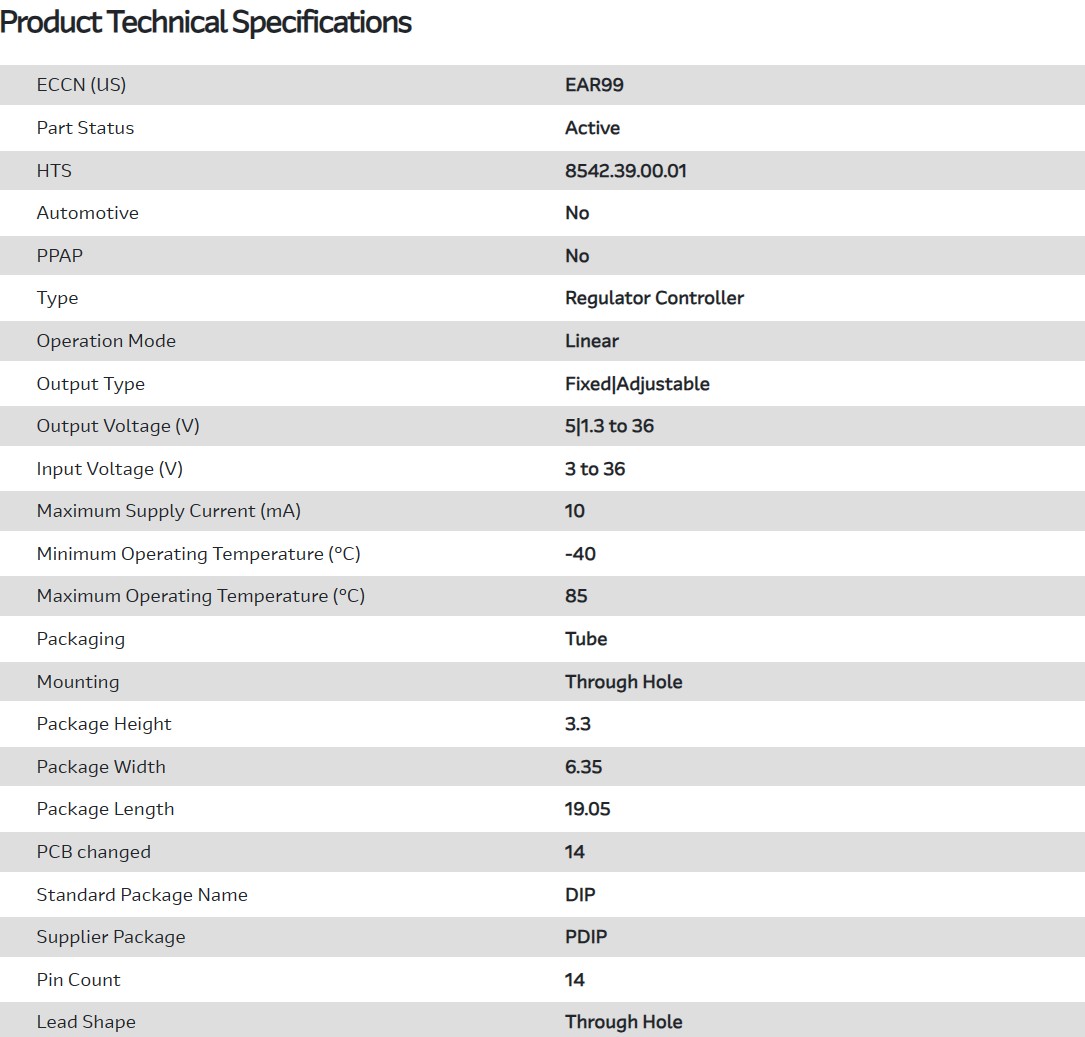This screenshot has width=1085, height=1037.
Task: Click the Regulator Controller type value
Action: (654, 298)
